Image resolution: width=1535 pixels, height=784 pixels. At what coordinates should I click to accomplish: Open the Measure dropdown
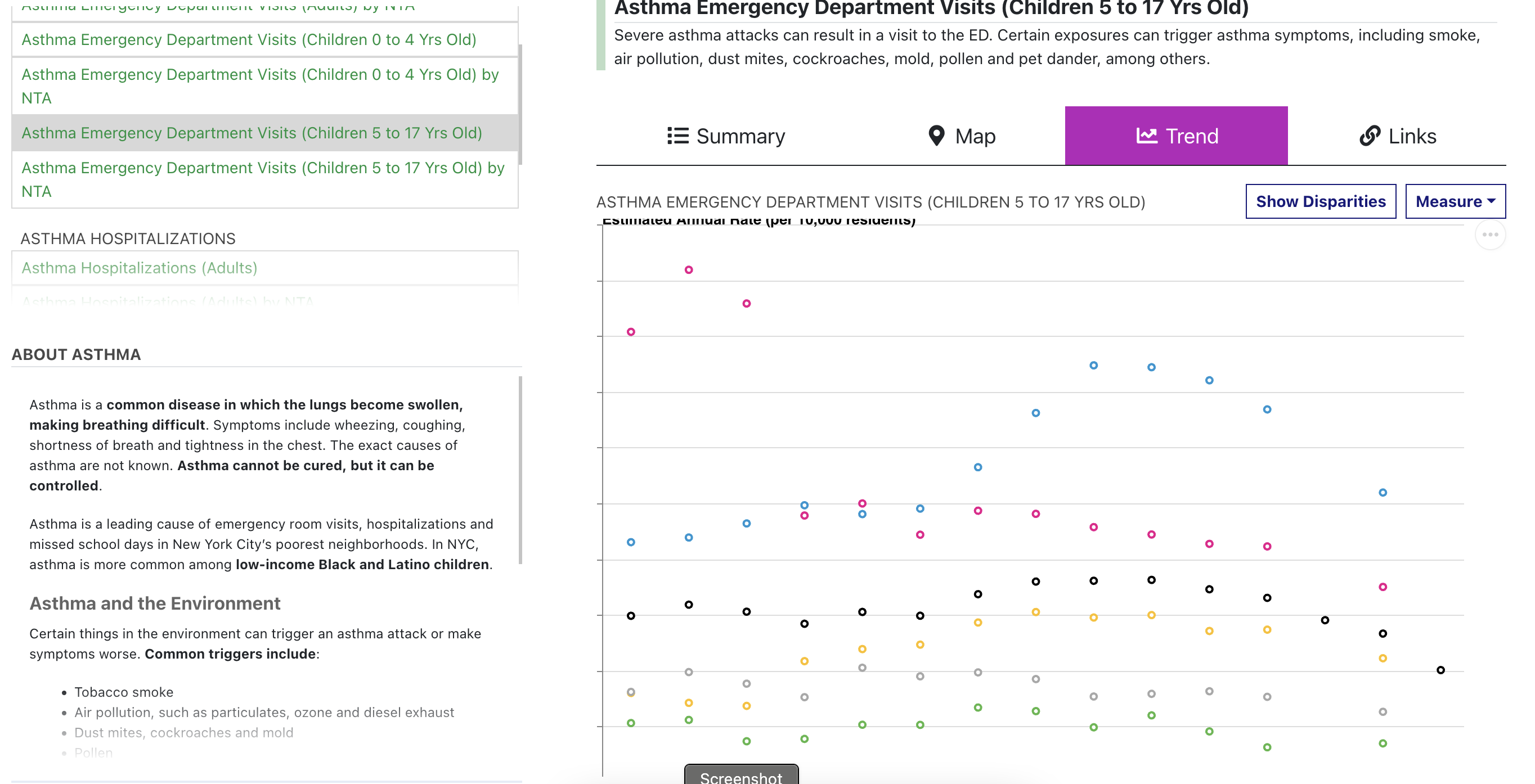coord(1455,201)
